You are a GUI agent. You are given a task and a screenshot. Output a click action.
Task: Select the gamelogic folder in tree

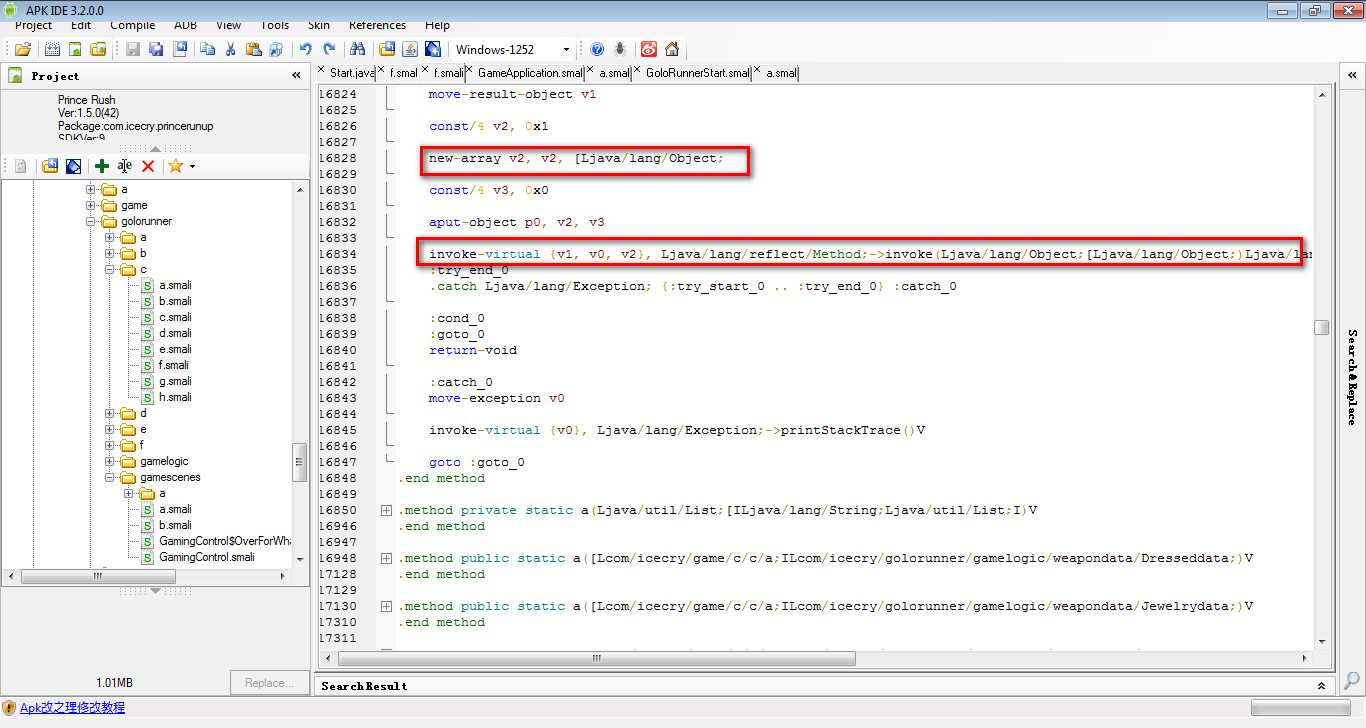[x=163, y=461]
